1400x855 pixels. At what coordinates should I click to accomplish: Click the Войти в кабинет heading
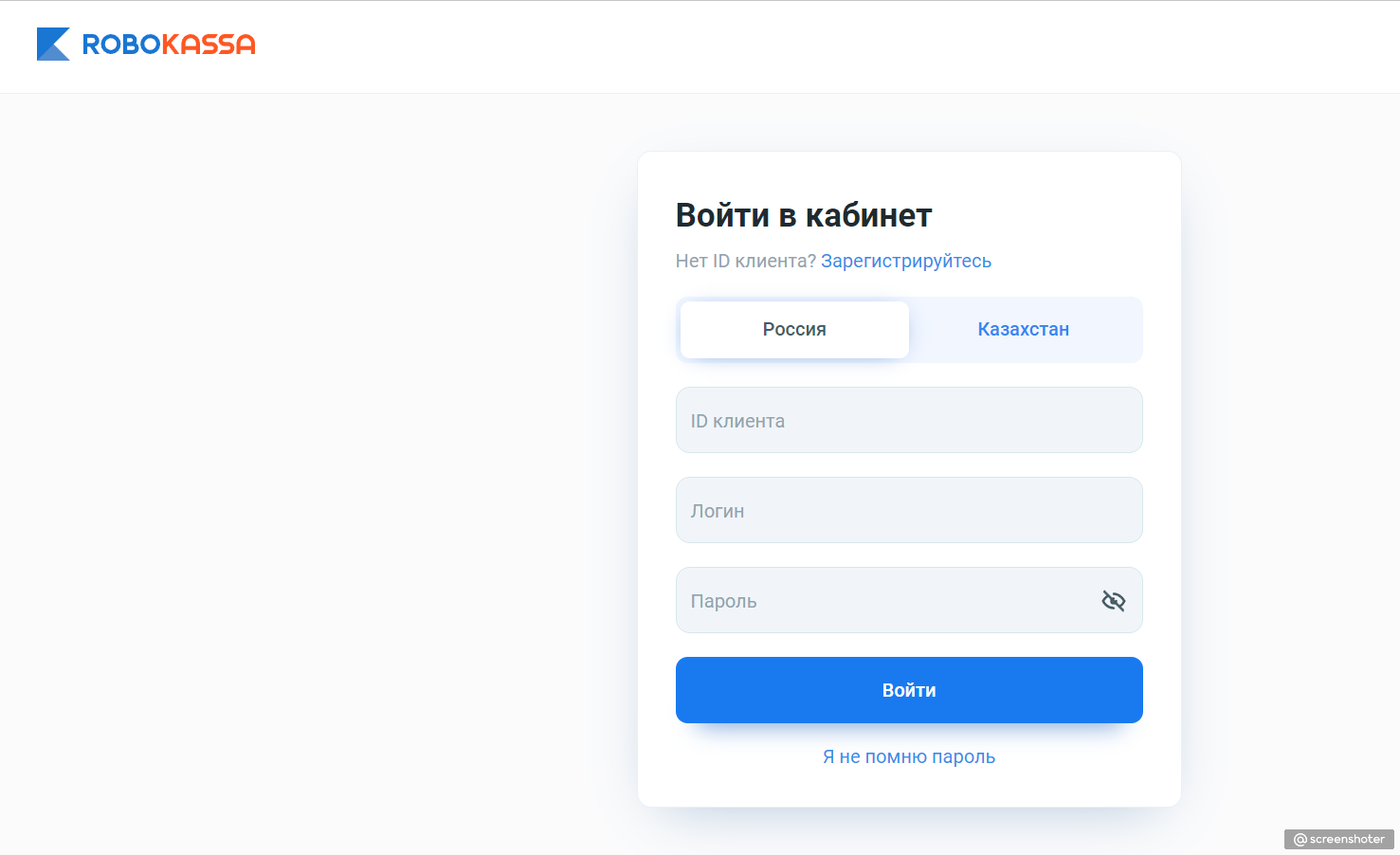(804, 215)
